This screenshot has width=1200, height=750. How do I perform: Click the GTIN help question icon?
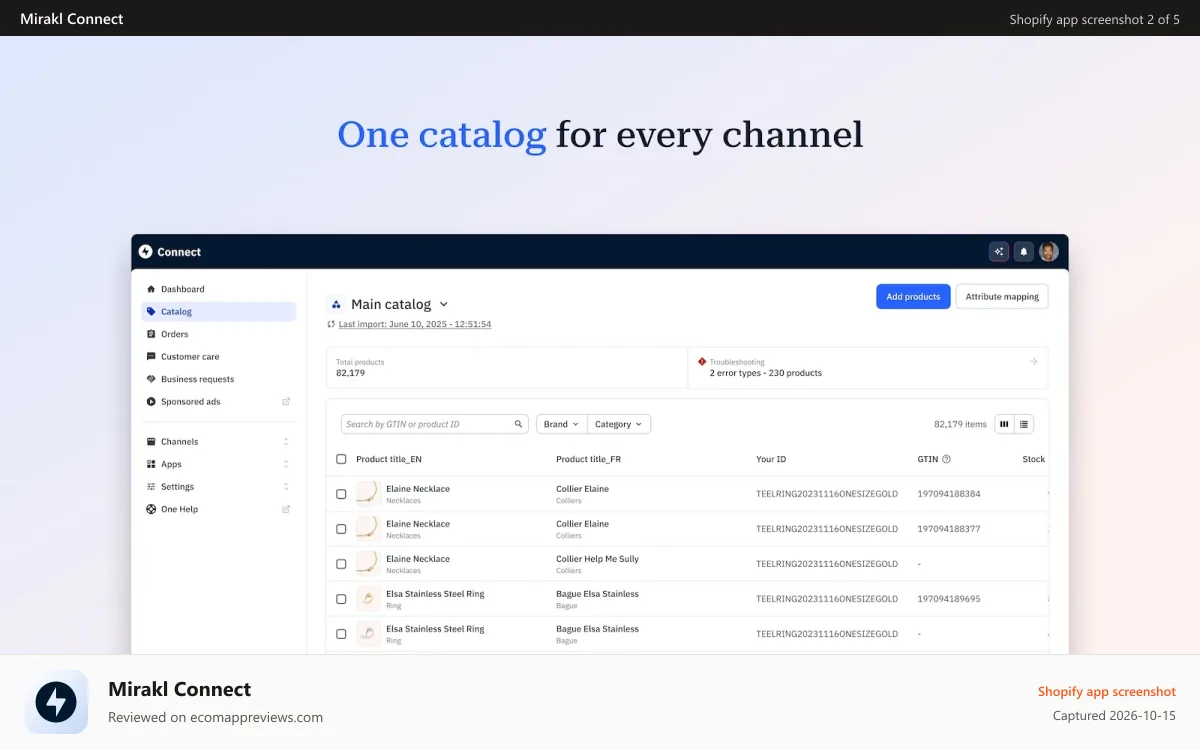pos(946,459)
